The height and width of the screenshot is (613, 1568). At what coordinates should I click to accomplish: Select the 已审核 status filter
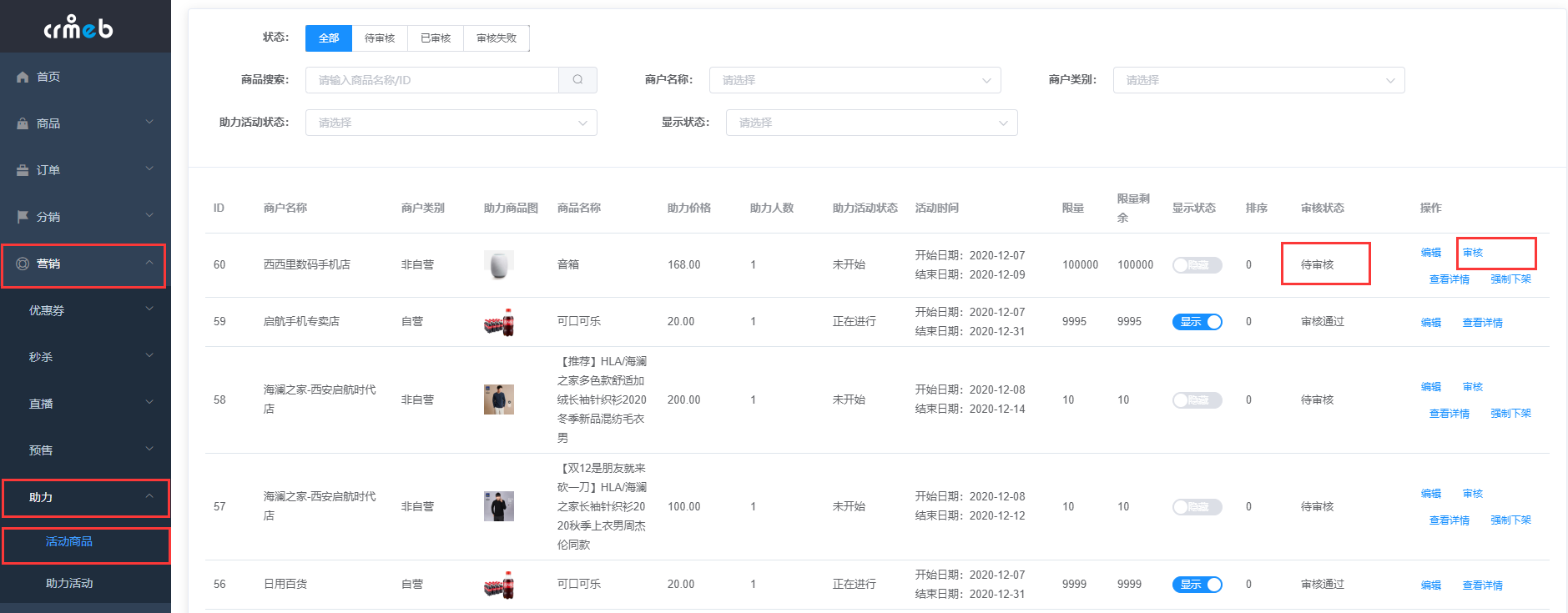[x=436, y=38]
